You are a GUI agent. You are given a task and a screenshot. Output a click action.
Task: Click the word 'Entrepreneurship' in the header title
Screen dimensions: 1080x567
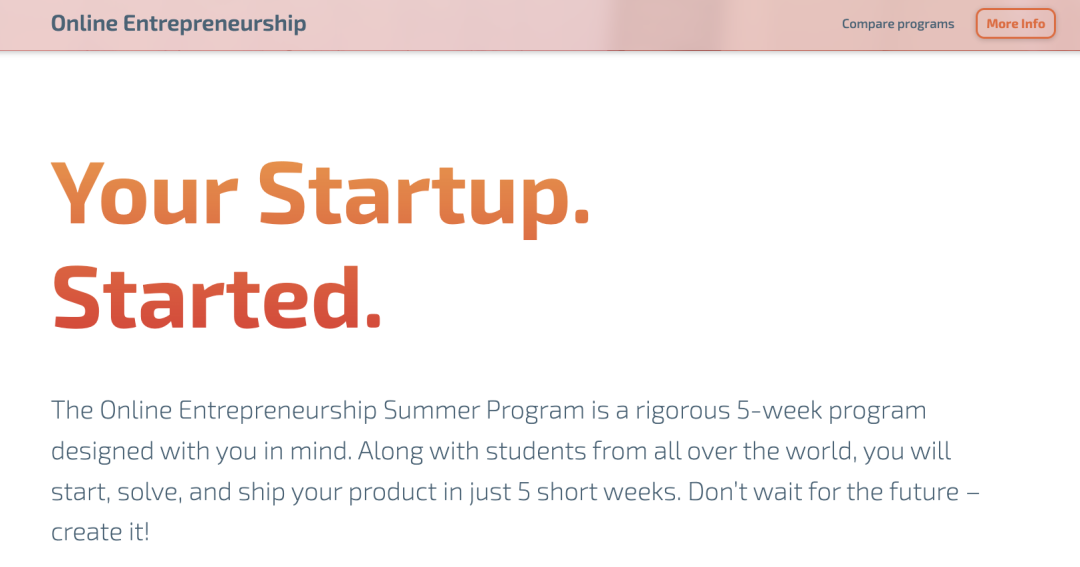(215, 24)
